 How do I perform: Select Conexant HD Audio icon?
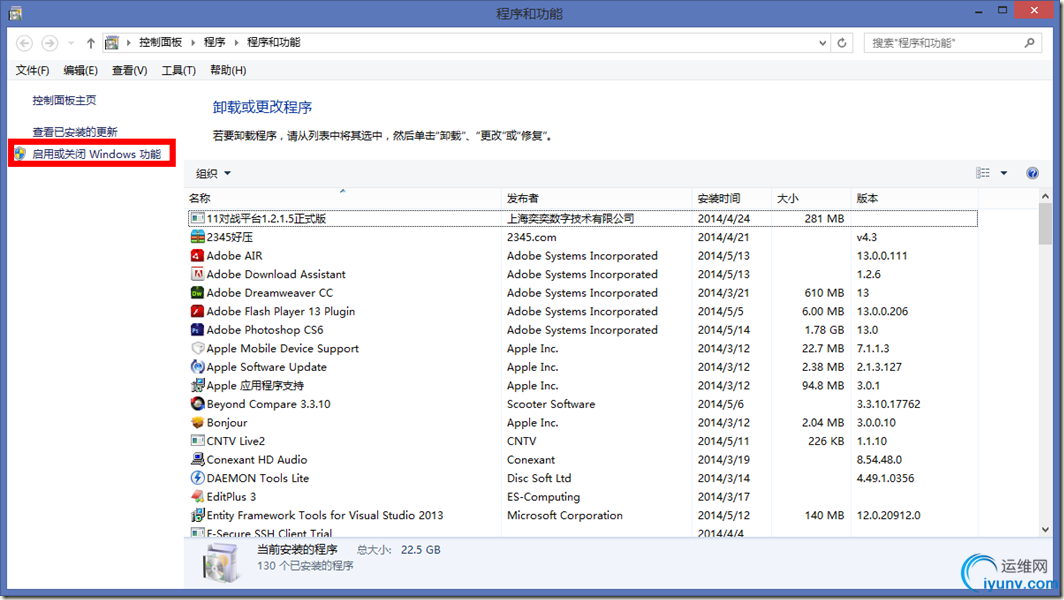point(197,460)
